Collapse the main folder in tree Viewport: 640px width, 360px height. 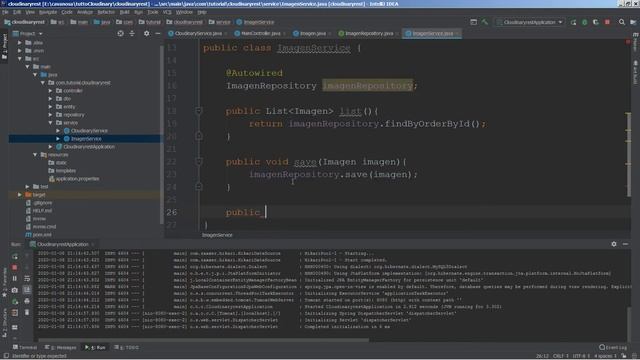(x=27, y=67)
